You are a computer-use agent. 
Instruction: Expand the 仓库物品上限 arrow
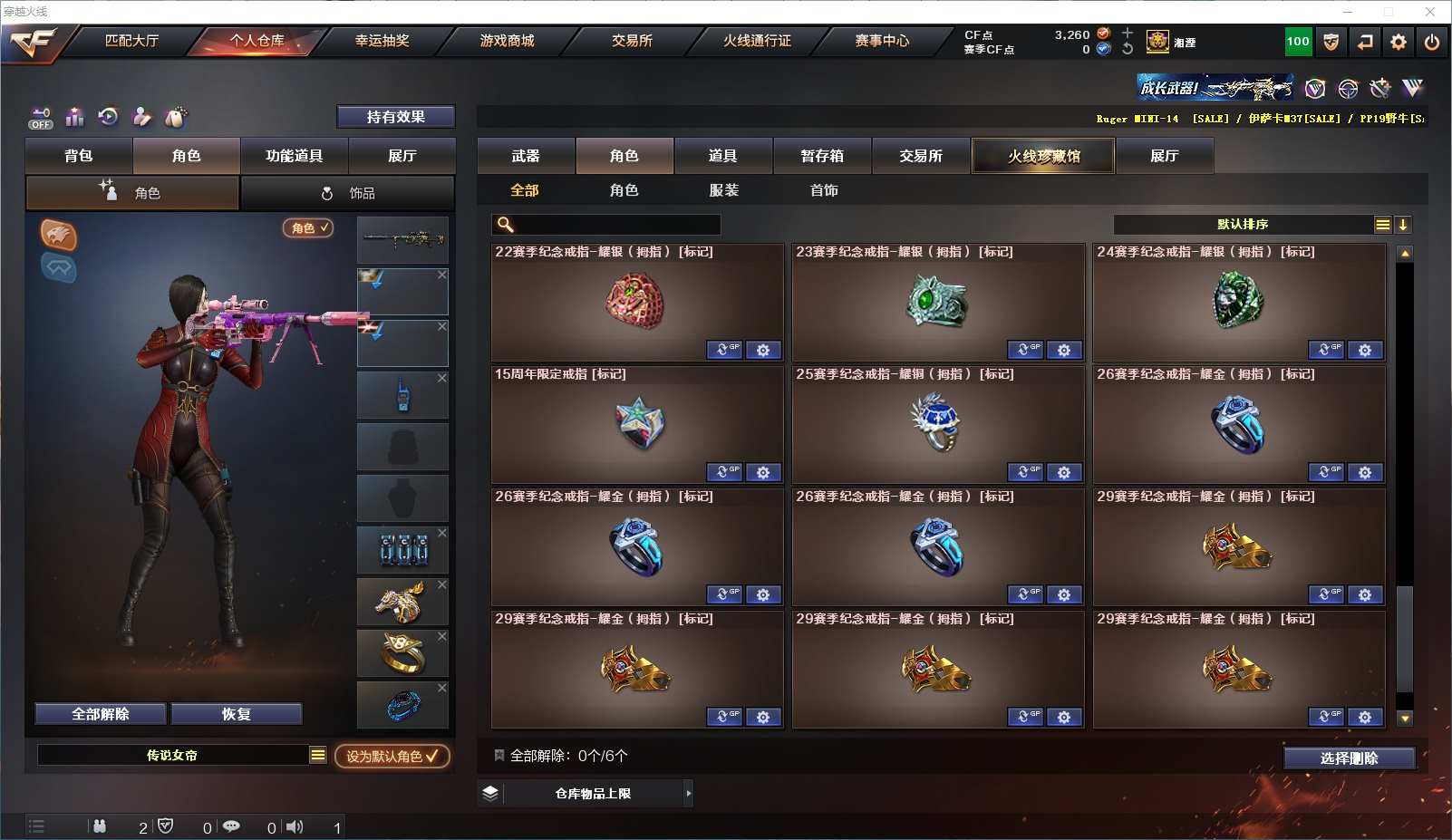689,794
